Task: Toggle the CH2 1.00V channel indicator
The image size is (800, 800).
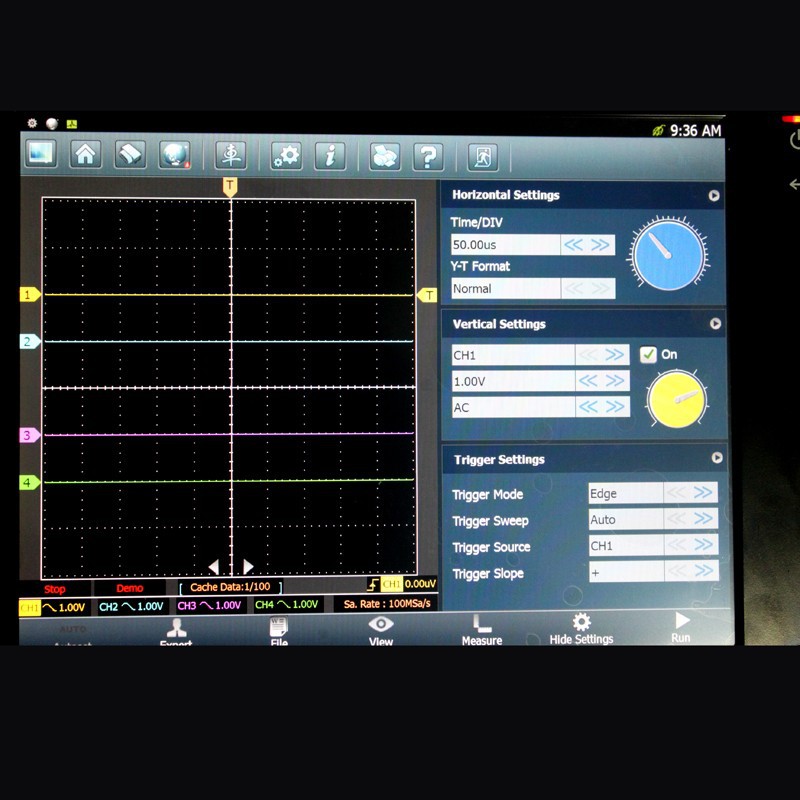Action: click(130, 605)
